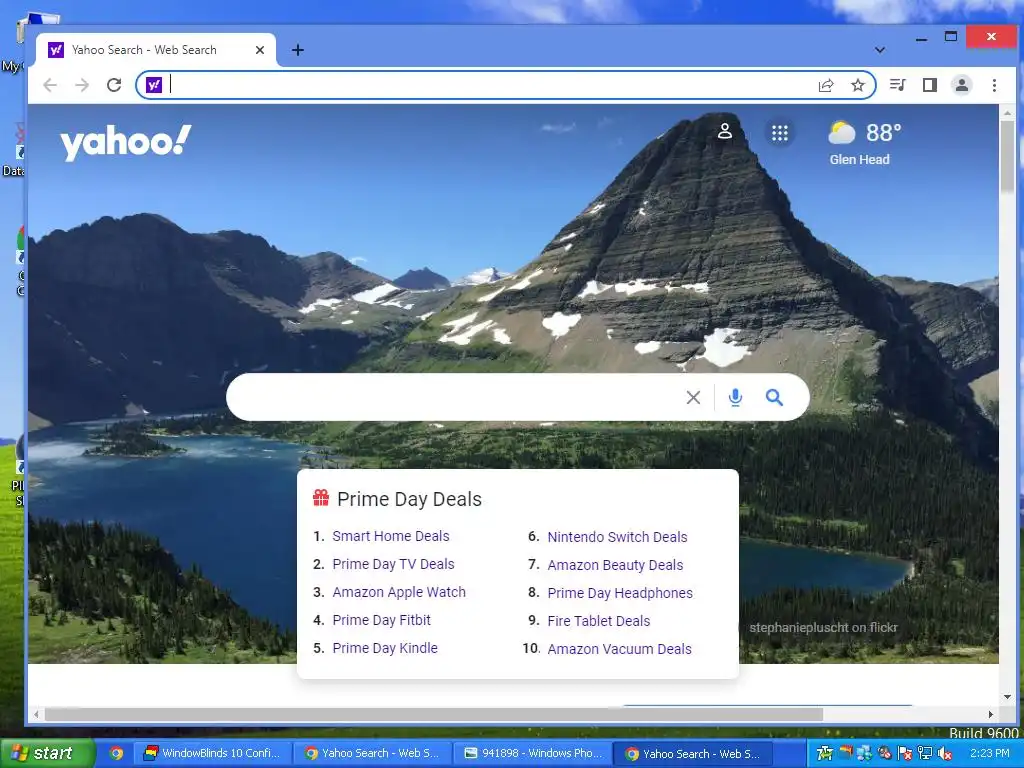Click the network computers tray icon
1024x768 pixels.
(925, 754)
